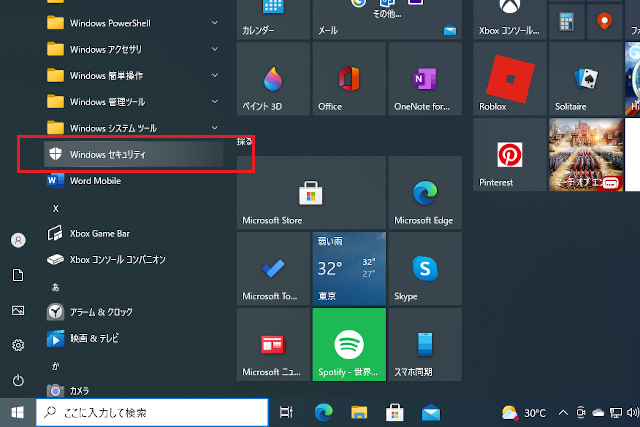
Task: Open the Skype tile
Action: [425, 269]
